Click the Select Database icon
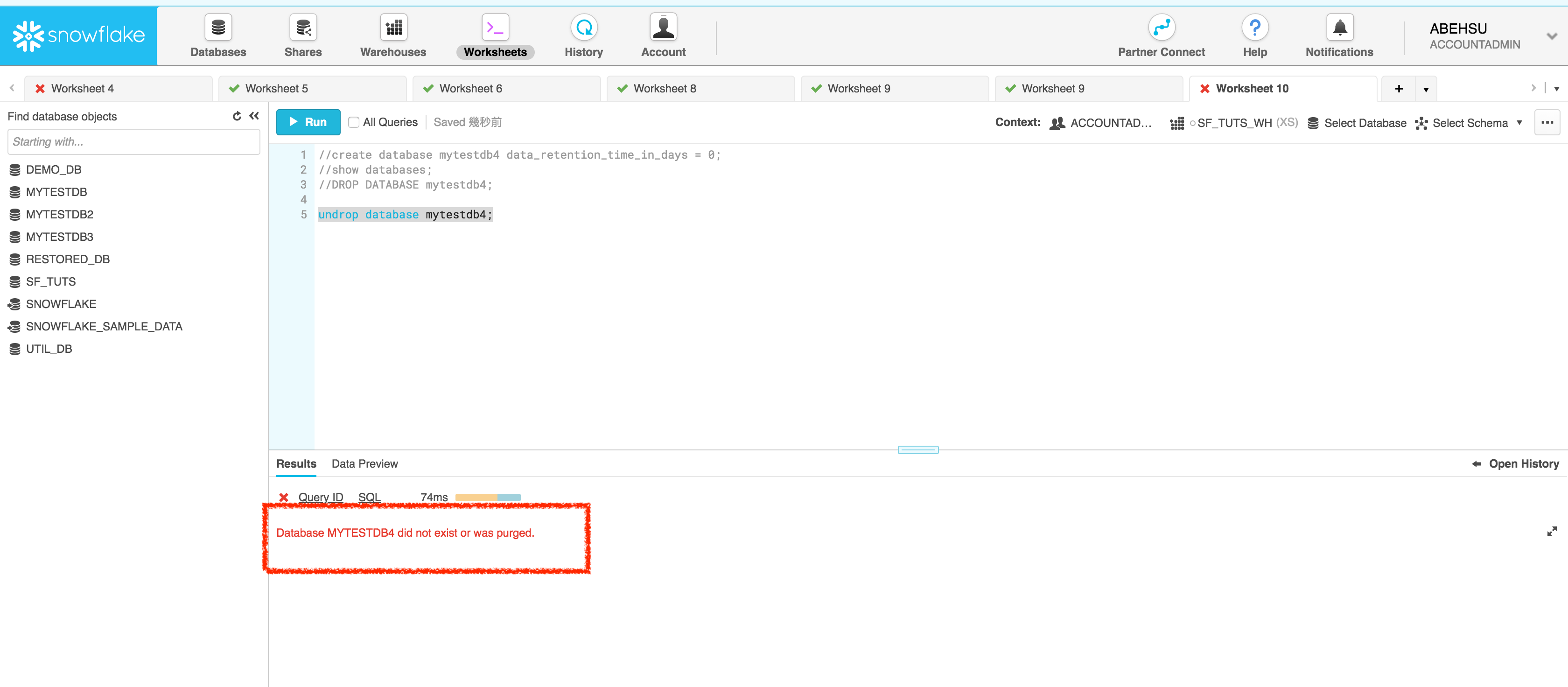Screen dimensions: 1568x687 coord(1313,123)
